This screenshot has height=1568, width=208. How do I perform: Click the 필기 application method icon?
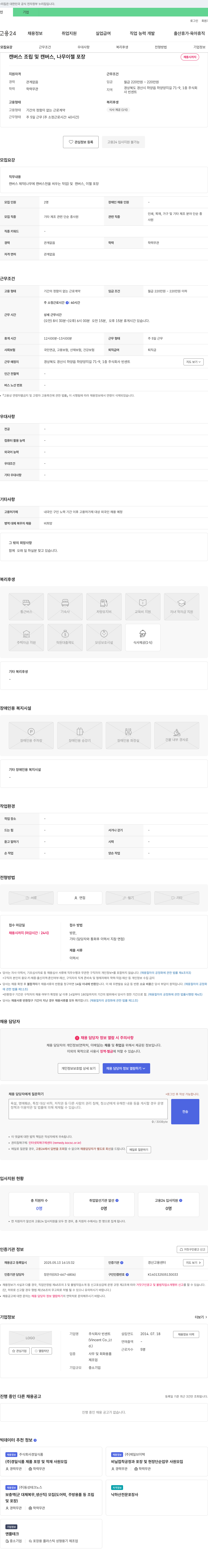tap(128, 898)
